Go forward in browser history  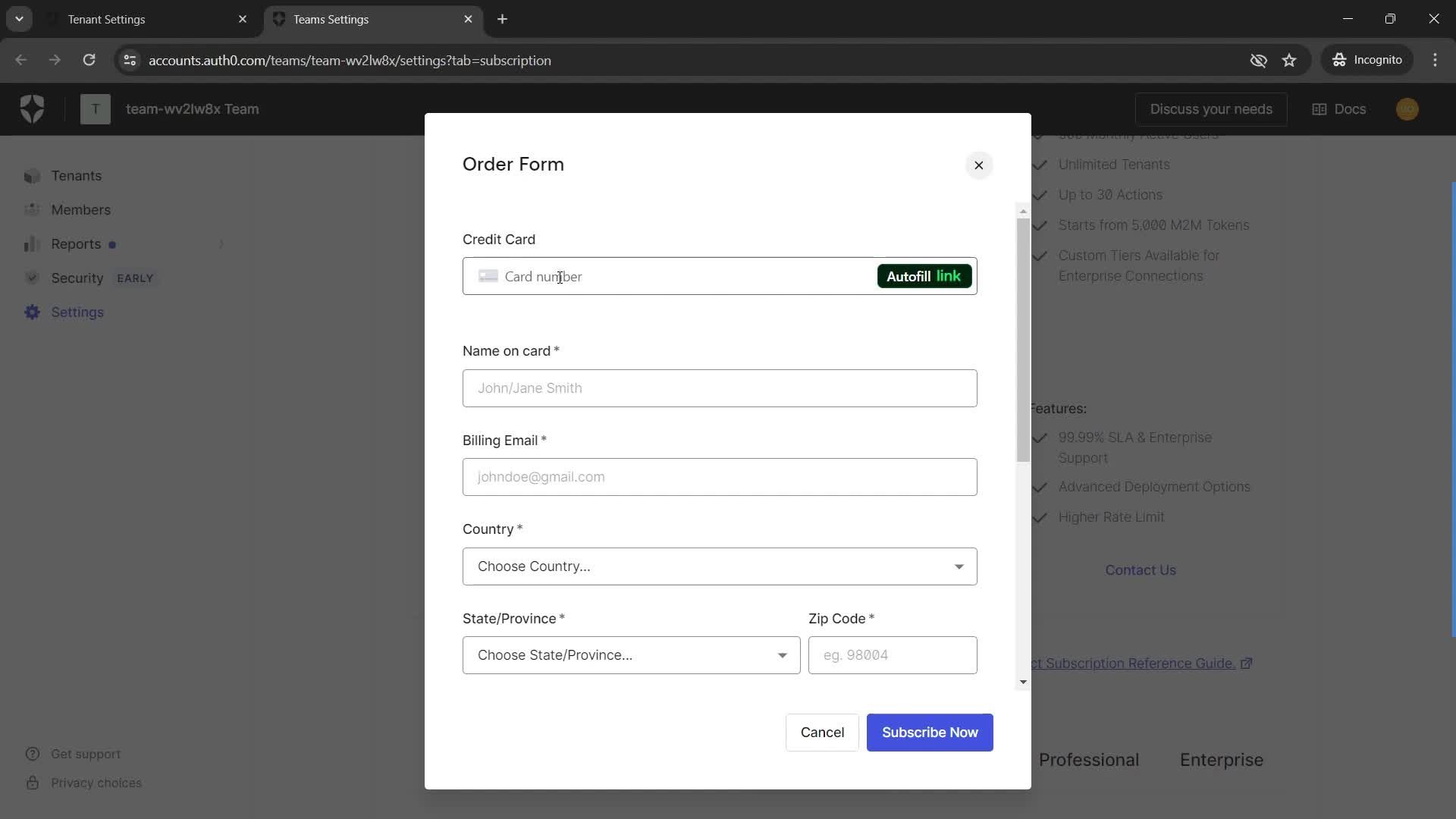coord(55,60)
